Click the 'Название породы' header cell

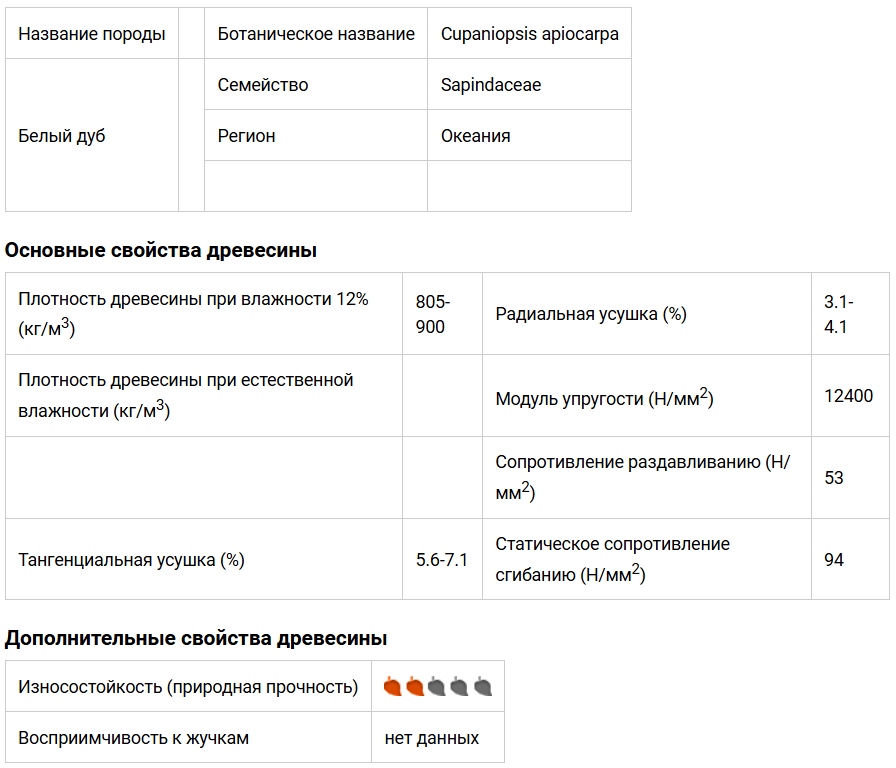[92, 34]
